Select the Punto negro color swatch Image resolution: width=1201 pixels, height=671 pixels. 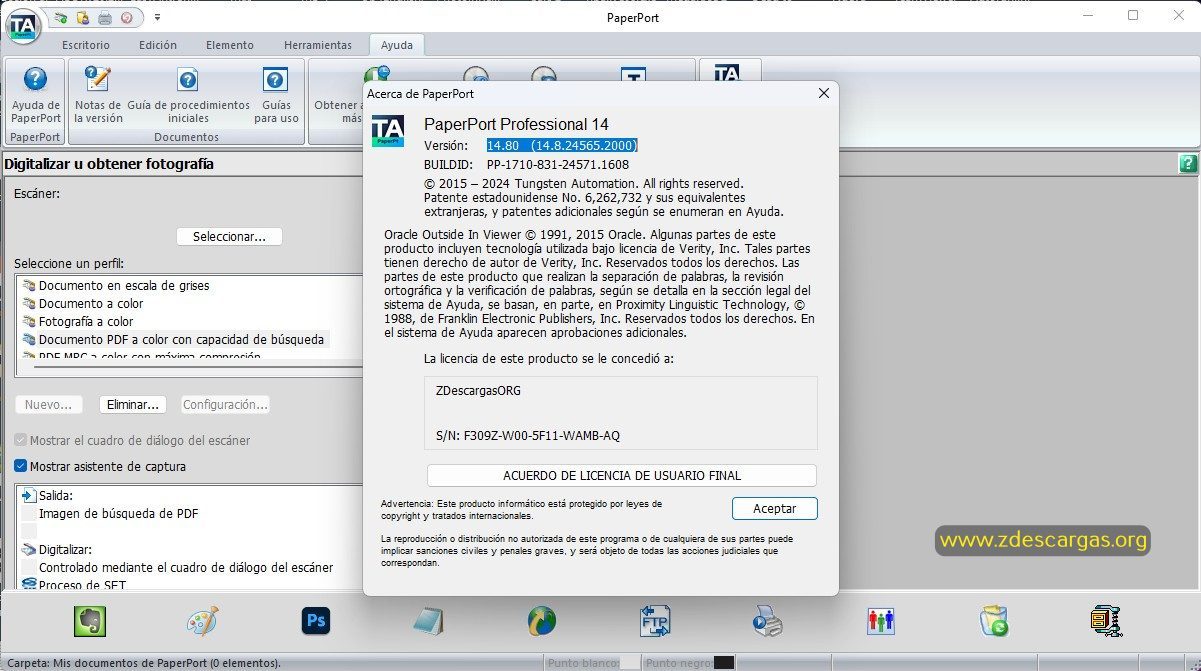[x=724, y=662]
